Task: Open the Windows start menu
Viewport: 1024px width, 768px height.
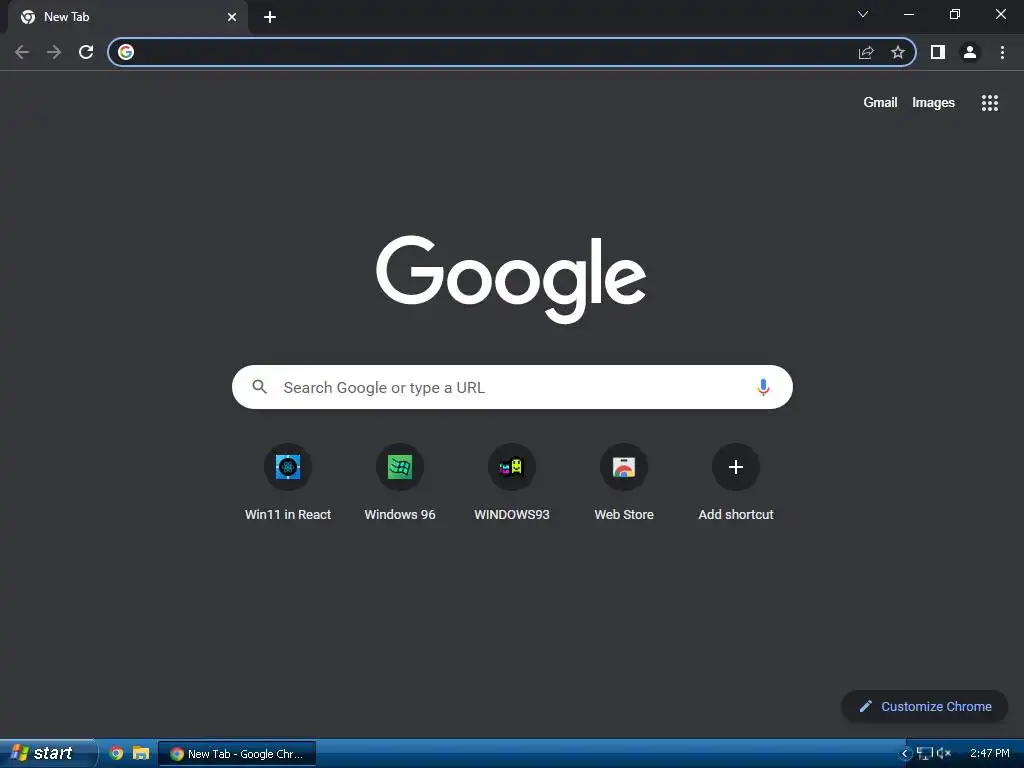Action: coord(47,753)
